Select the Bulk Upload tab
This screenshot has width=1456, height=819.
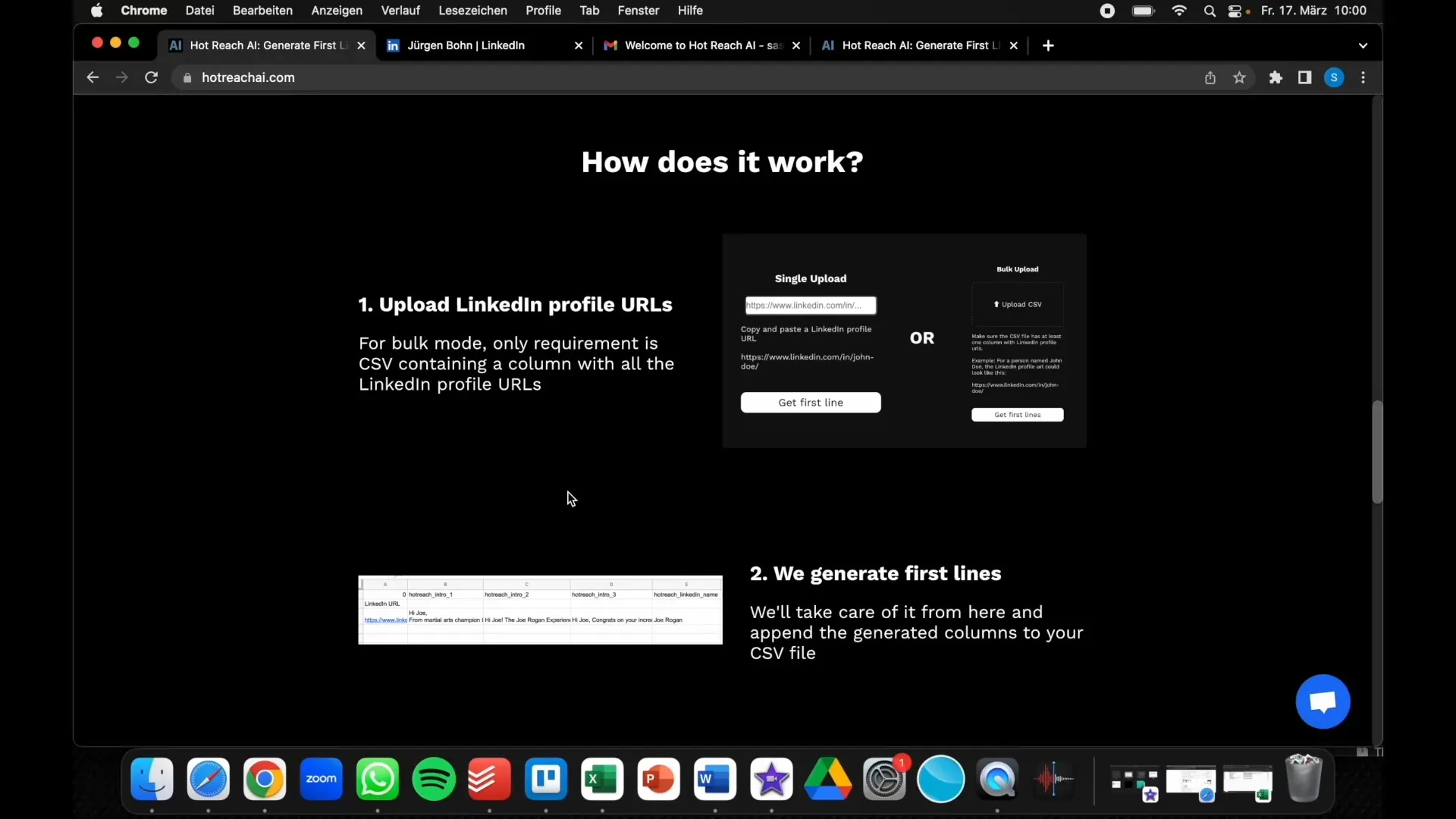click(x=1018, y=268)
